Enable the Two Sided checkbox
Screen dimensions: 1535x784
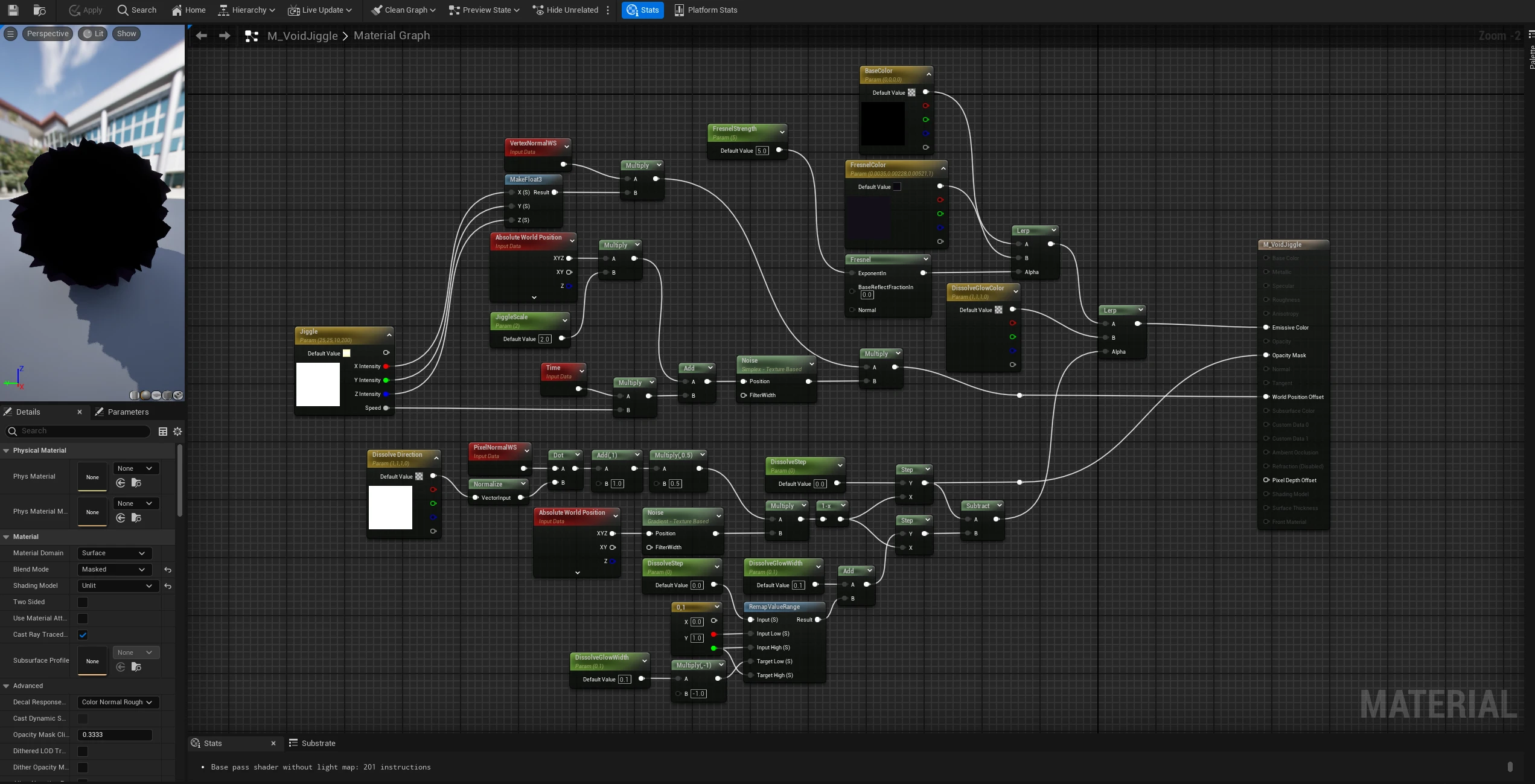click(x=83, y=602)
